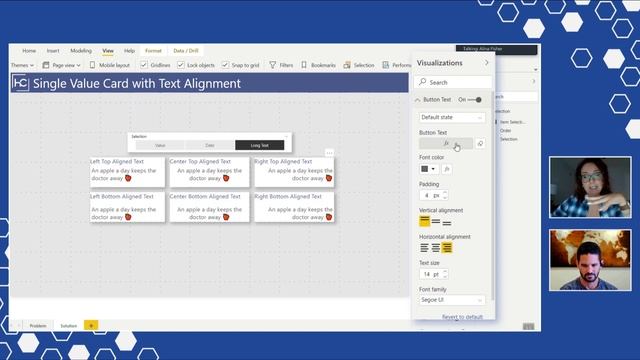Toggle the Lock objects checkbox

pyautogui.click(x=181, y=65)
